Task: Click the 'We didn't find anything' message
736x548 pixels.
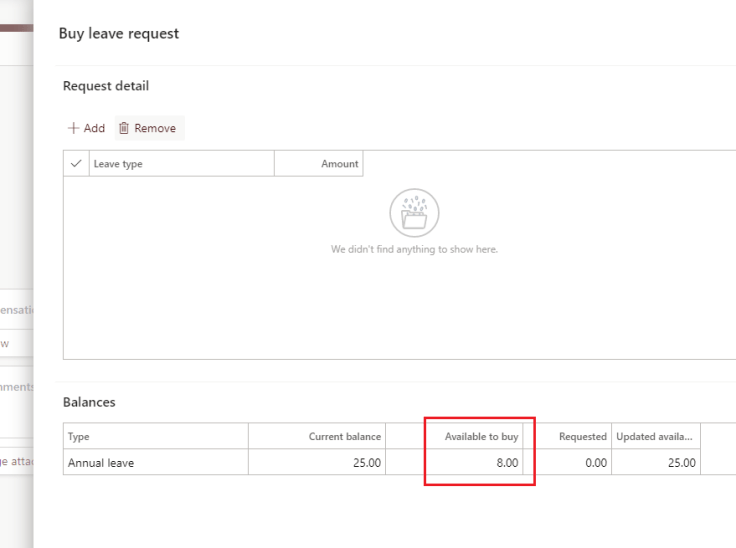Action: [414, 249]
